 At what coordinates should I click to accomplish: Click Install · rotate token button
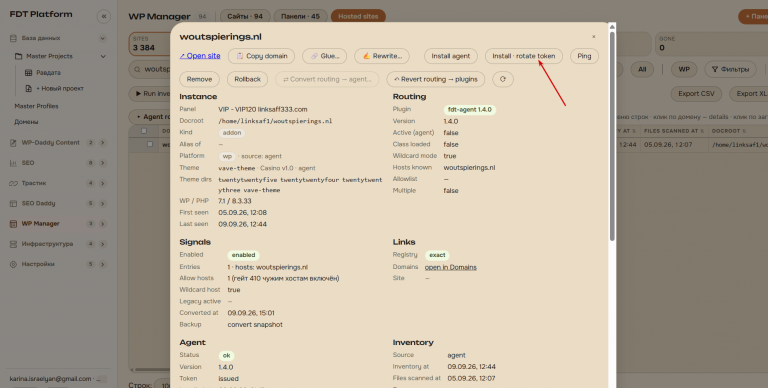[x=524, y=56]
